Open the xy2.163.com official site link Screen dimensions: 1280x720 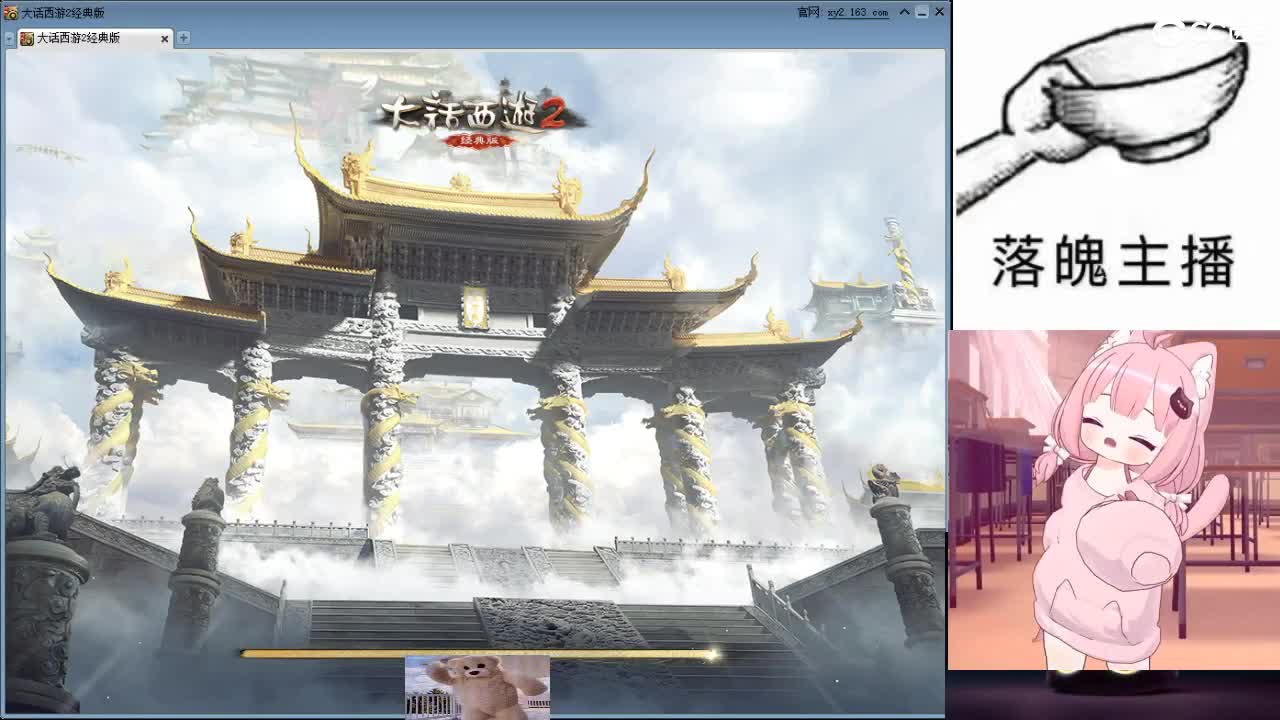858,12
